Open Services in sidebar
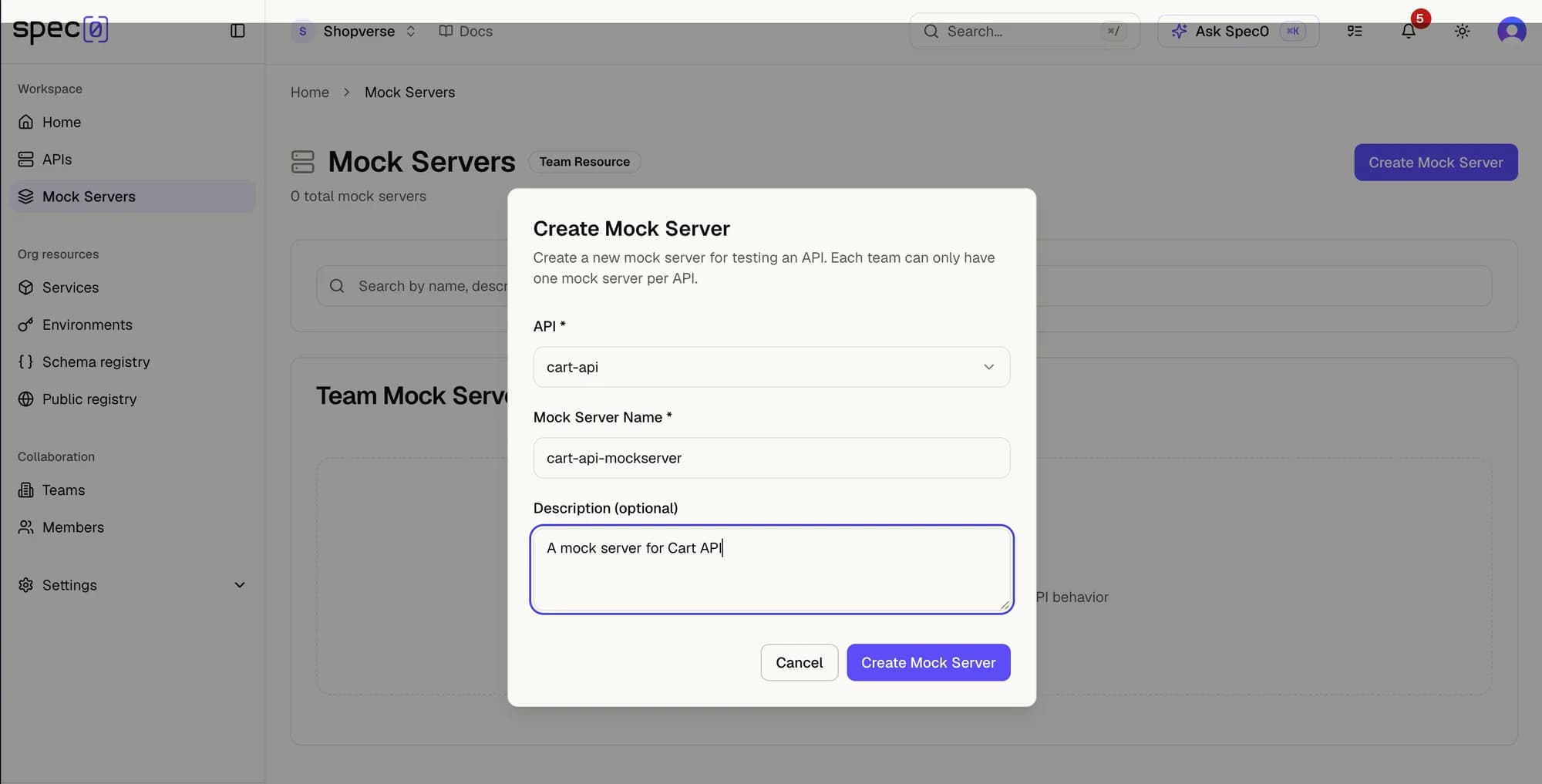Image resolution: width=1542 pixels, height=784 pixels. click(x=133, y=288)
